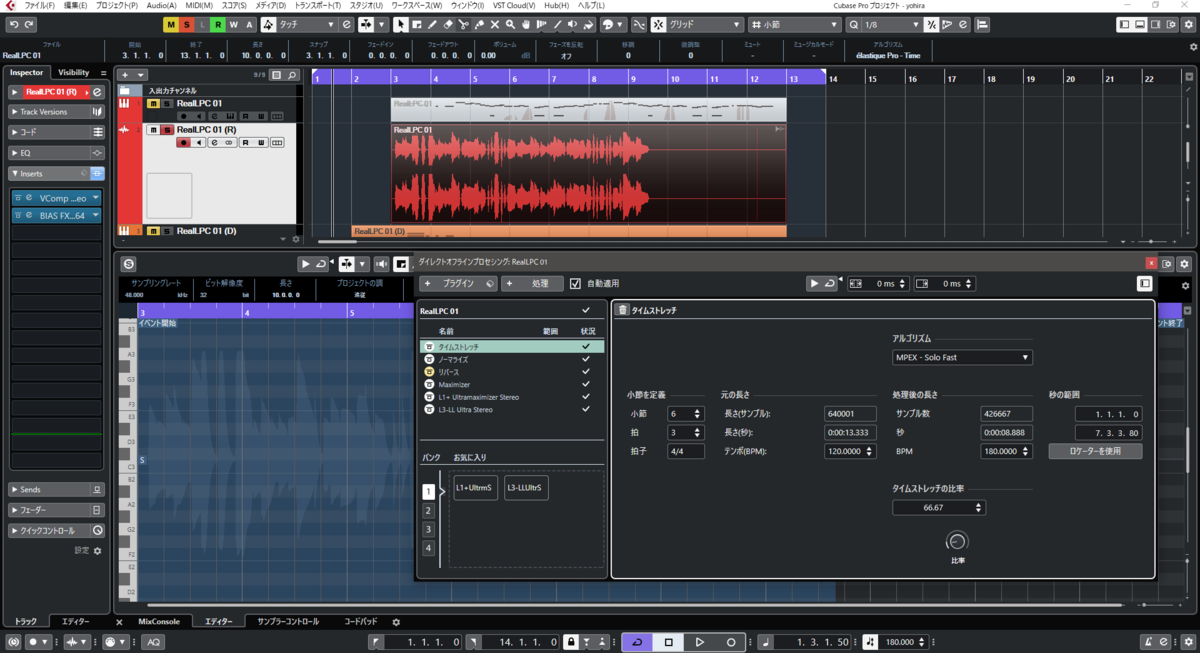Open the track search magnifier icon
1200x653 pixels.
(x=292, y=75)
